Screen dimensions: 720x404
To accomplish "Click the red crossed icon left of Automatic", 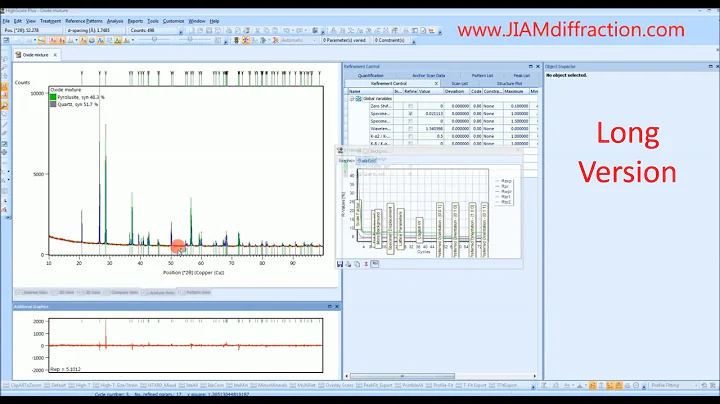I will coord(276,40).
